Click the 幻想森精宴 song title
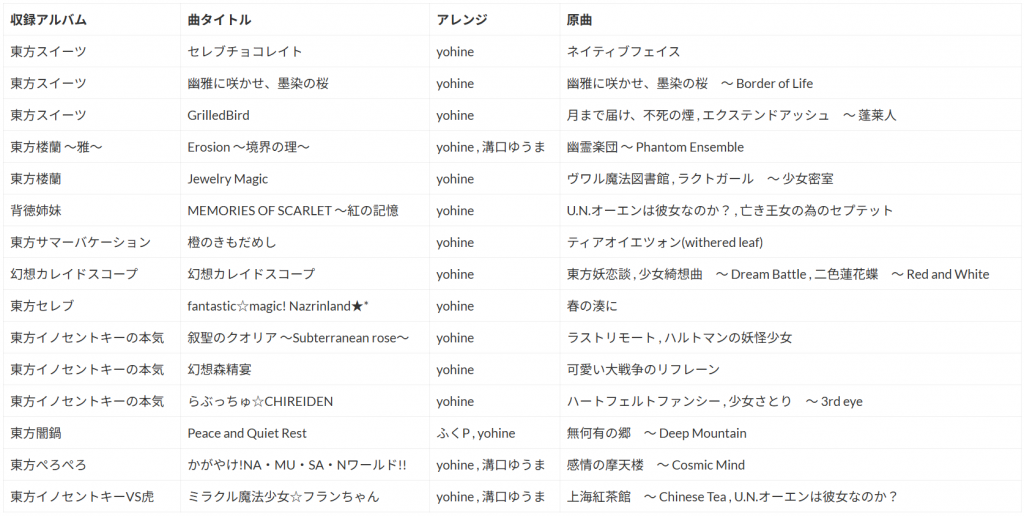The height and width of the screenshot is (516, 1024). pyautogui.click(x=219, y=370)
